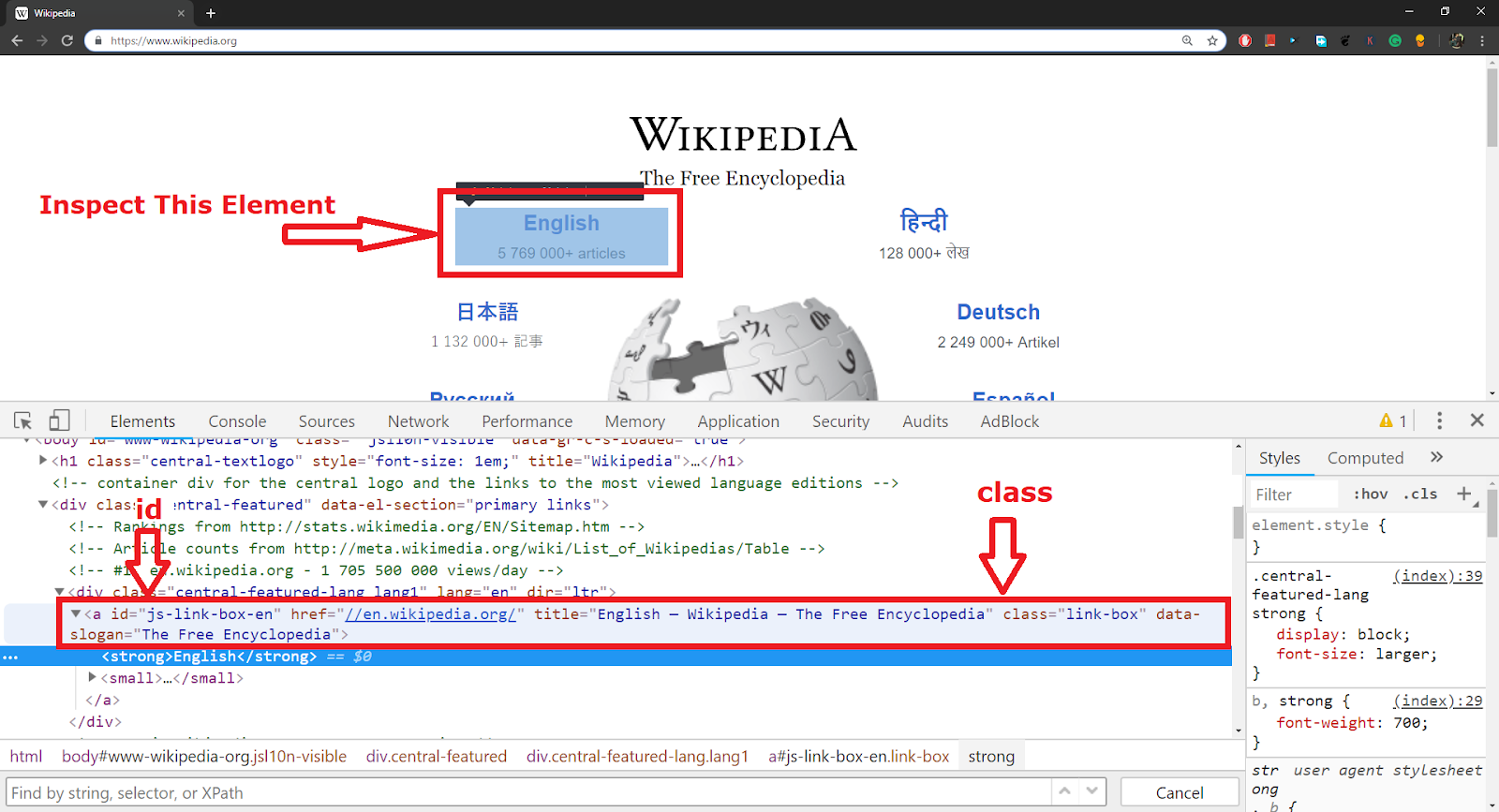Click the zoom magnifier icon in address bar
Screen dimensions: 1499x812
tap(1187, 40)
